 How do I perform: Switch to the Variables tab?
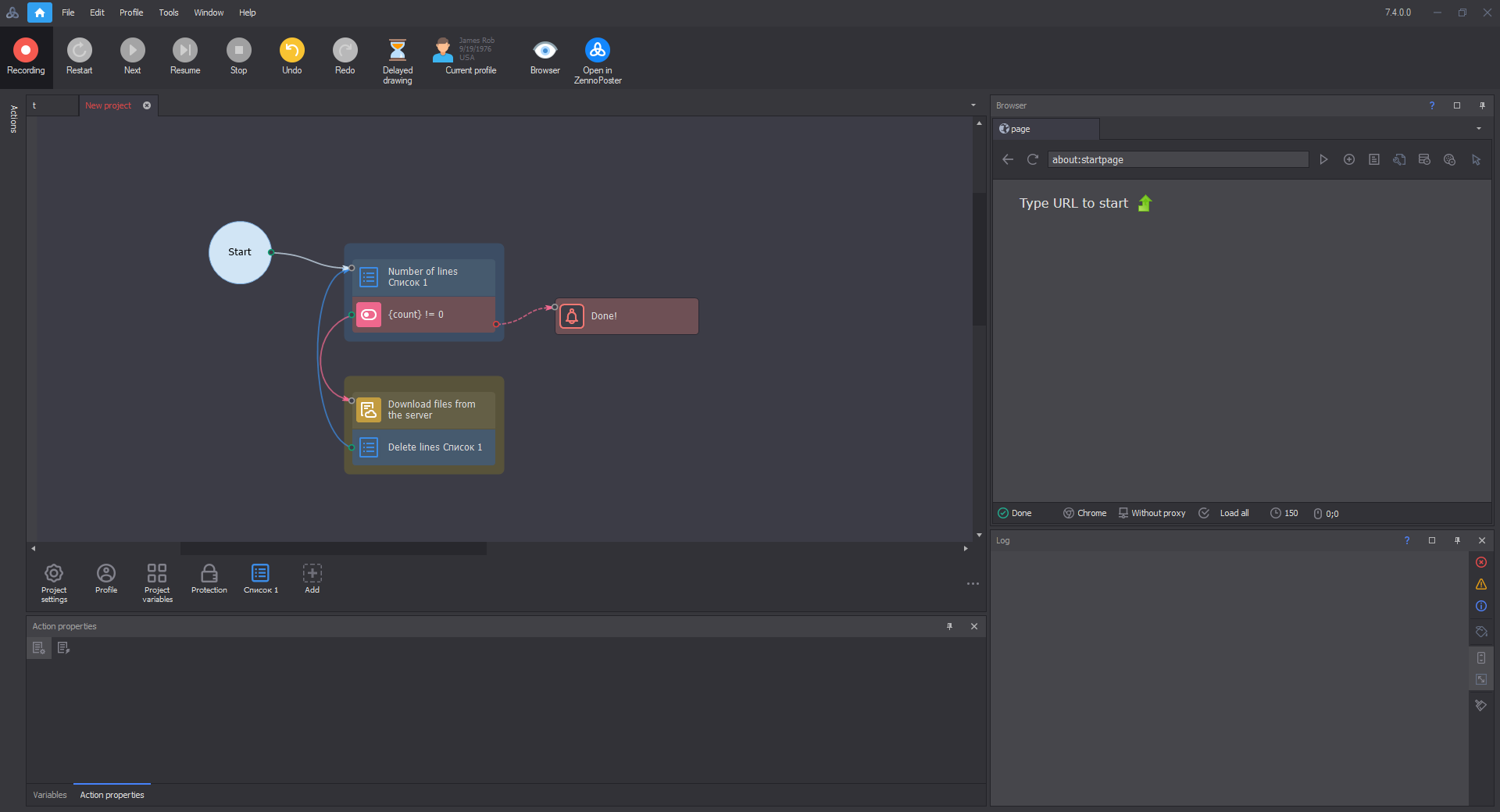(x=50, y=795)
